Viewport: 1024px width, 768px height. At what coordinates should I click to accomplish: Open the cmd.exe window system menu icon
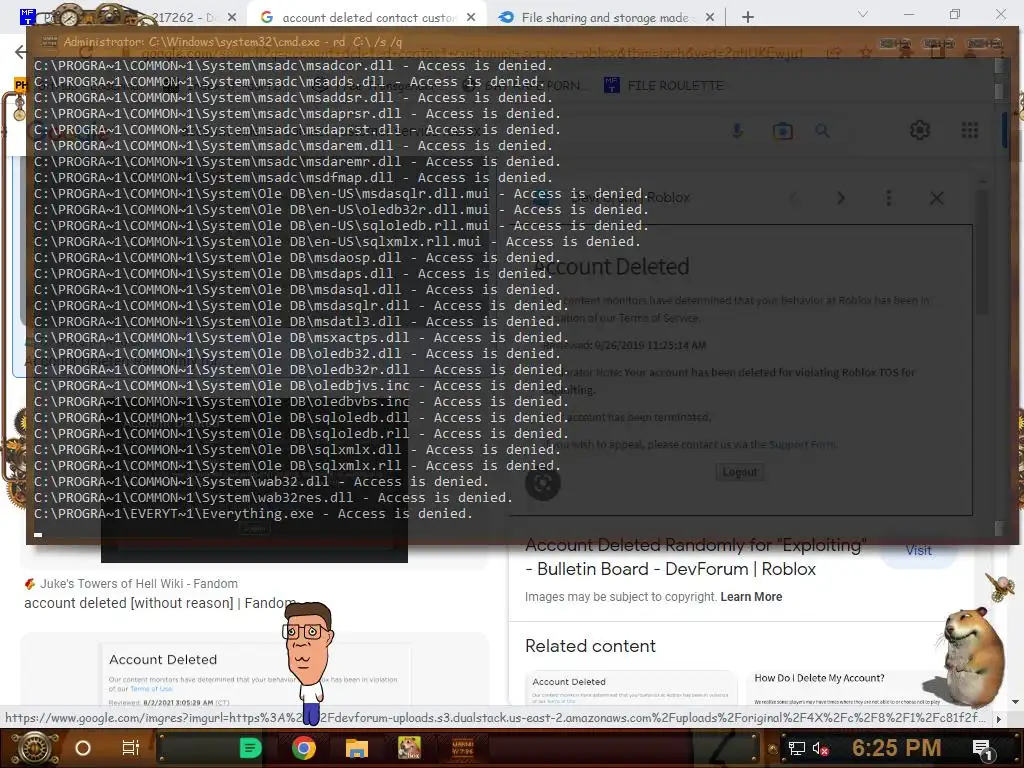49,42
